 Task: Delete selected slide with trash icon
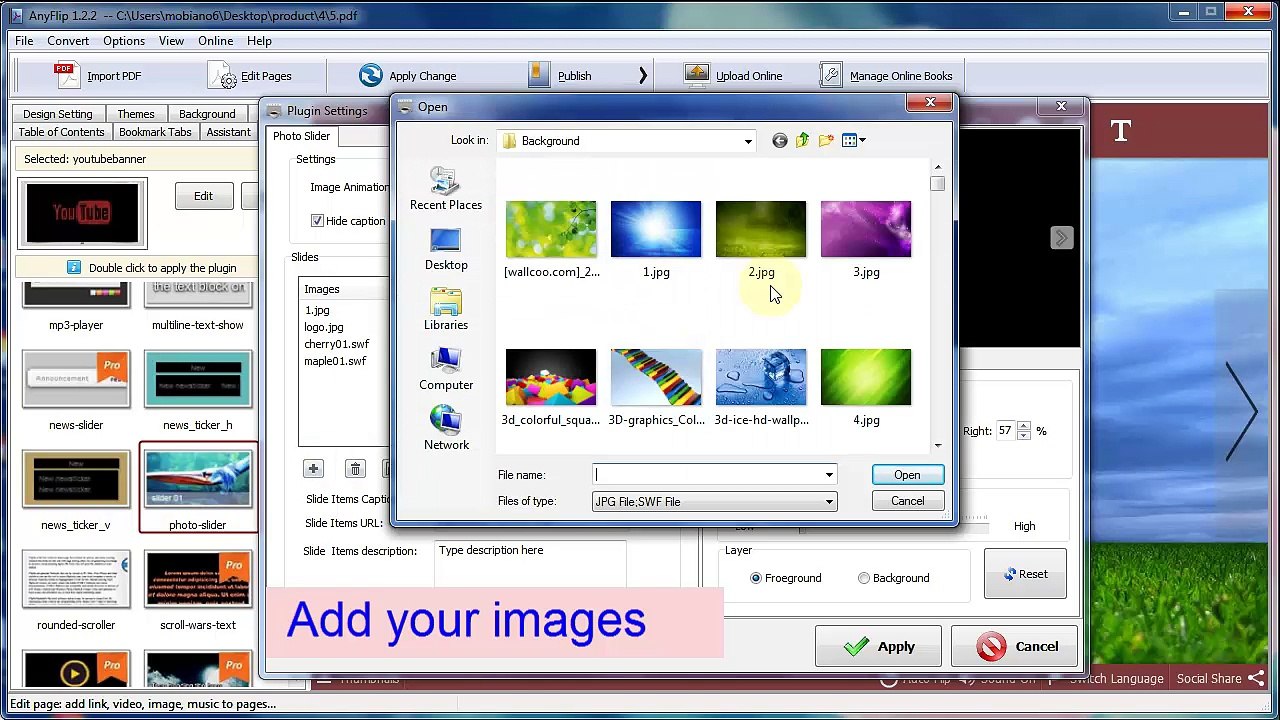355,469
